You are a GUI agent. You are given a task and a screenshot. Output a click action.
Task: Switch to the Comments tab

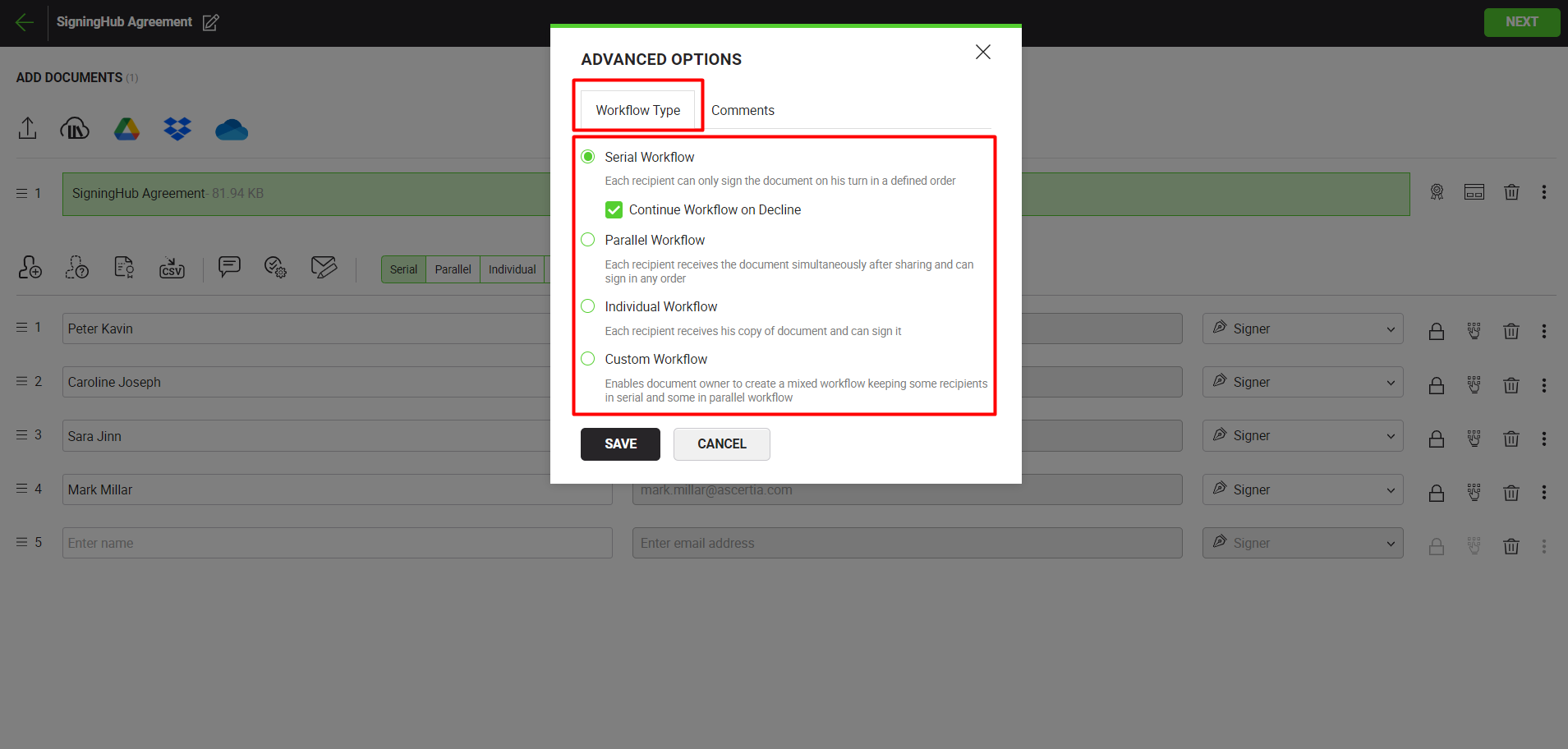click(743, 110)
